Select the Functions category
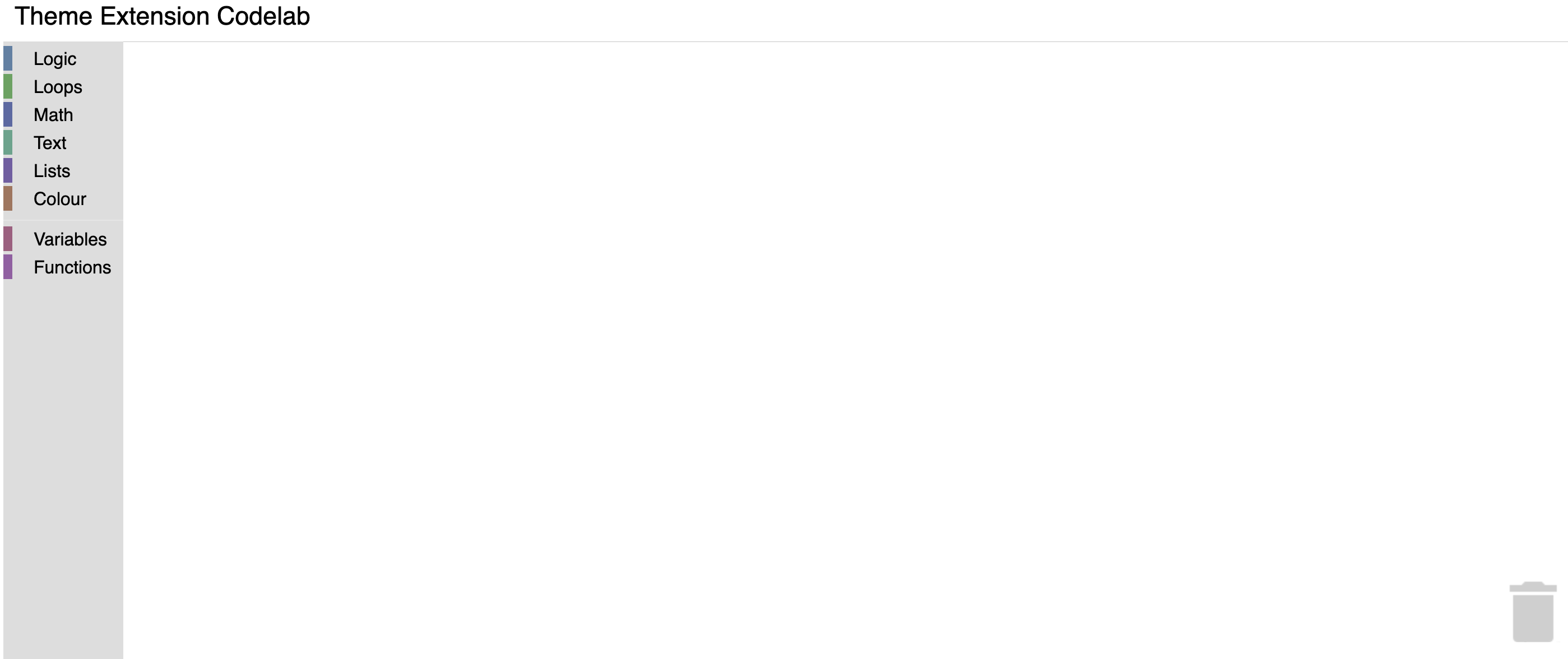1568x659 pixels. tap(63, 267)
